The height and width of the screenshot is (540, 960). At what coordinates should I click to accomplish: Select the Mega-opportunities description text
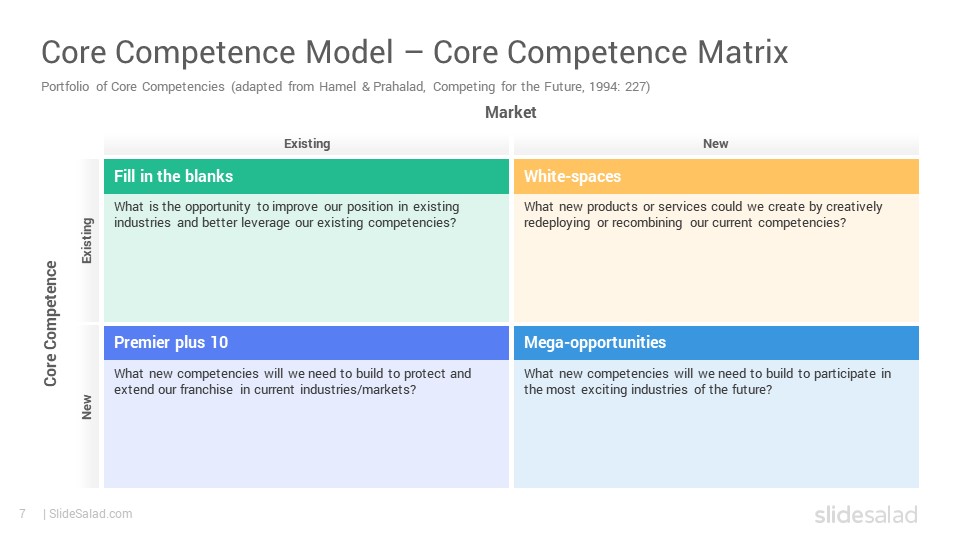tap(707, 381)
